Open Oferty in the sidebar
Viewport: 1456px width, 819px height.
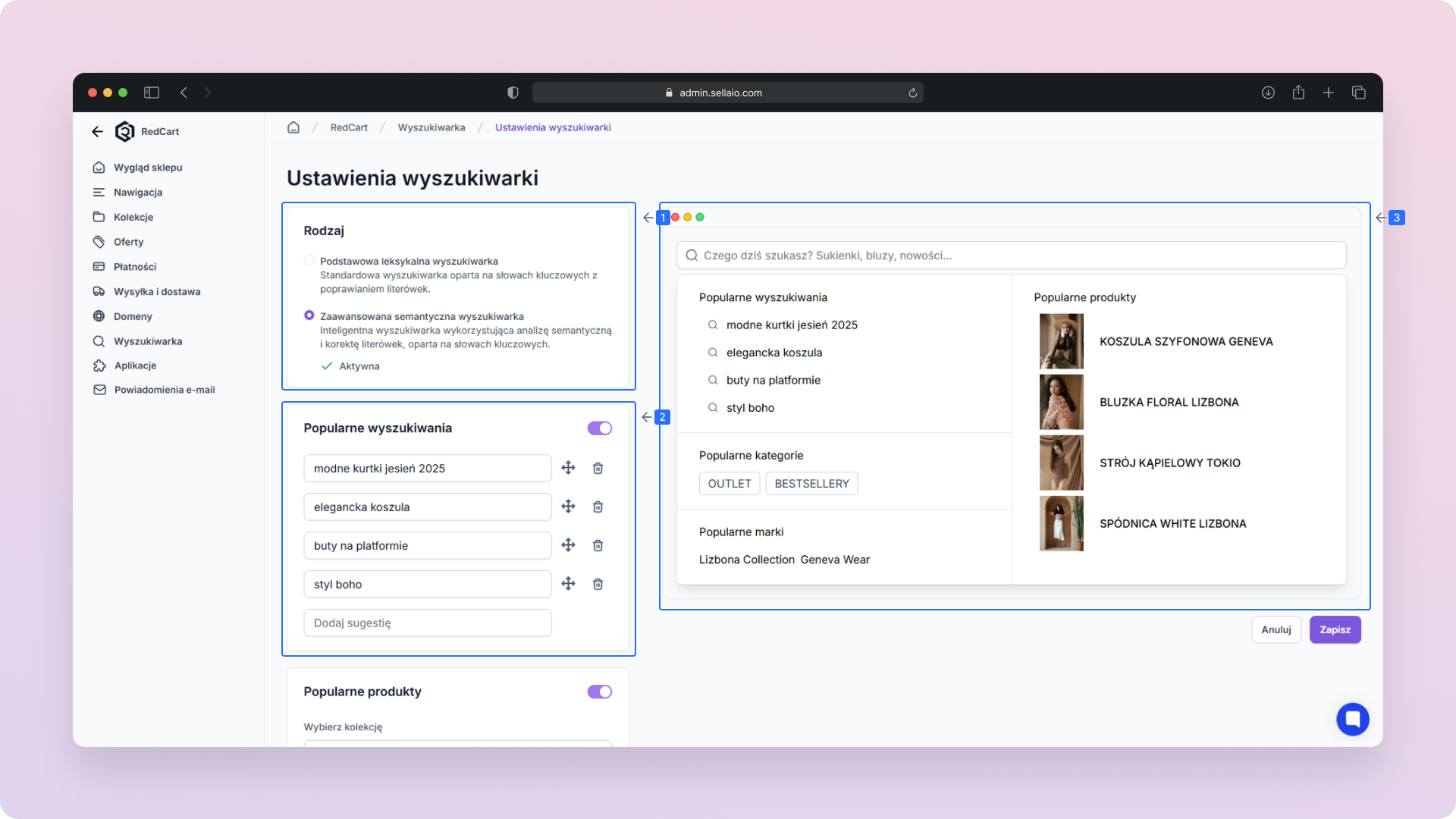128,242
